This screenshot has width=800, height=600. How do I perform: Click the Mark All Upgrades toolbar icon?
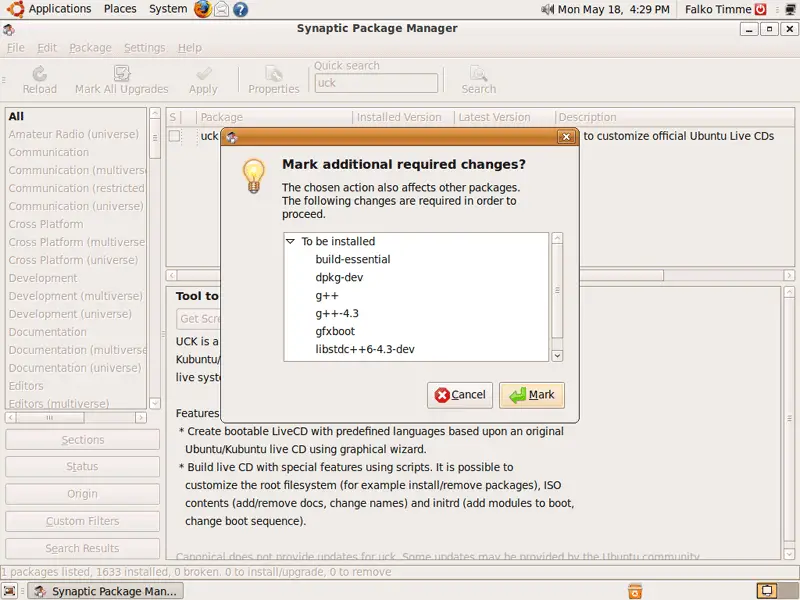[x=121, y=74]
